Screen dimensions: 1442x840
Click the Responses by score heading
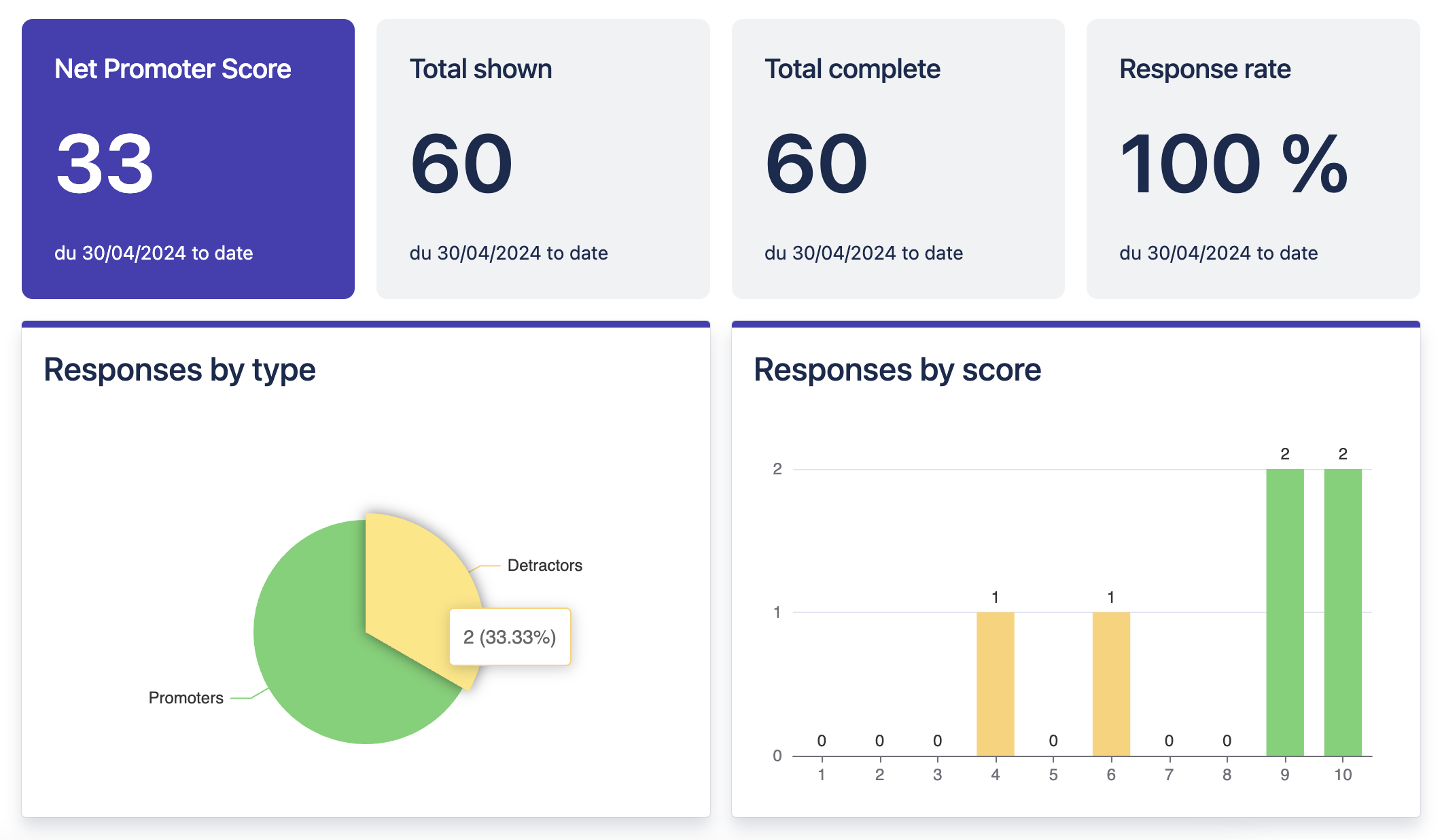coord(897,370)
